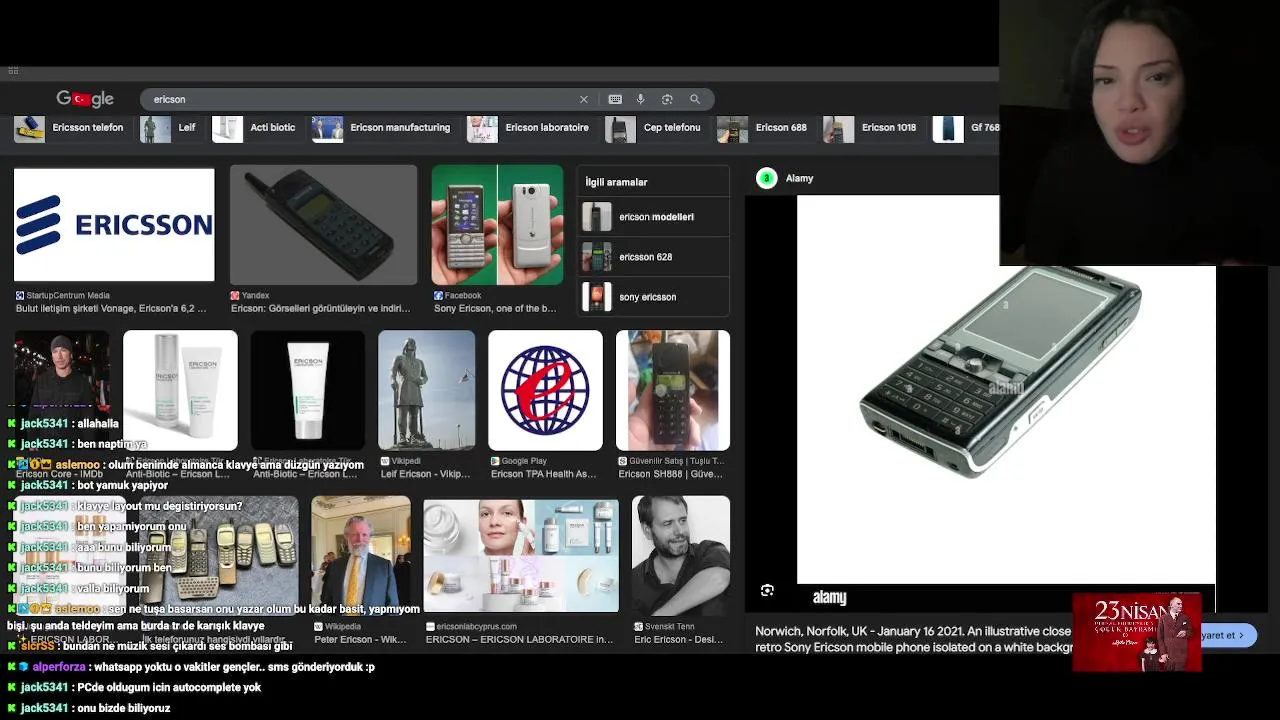Open the blue ERICSSON logo image result
The height and width of the screenshot is (720, 1280).
[x=114, y=225]
